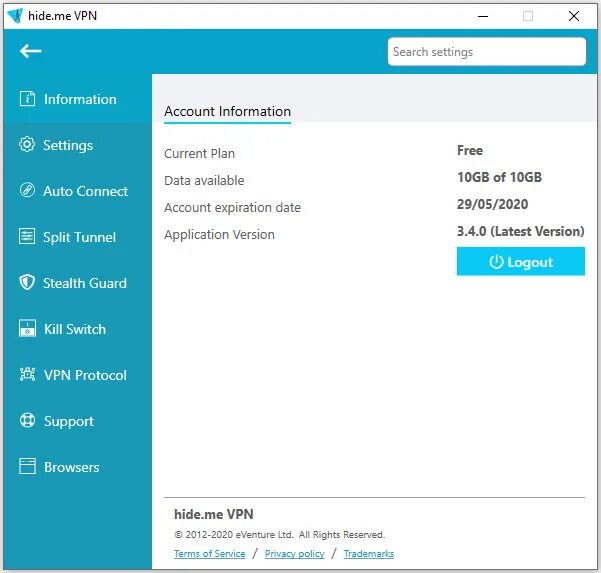The width and height of the screenshot is (601, 573).
Task: Minimize the hide.me VPN window
Action: click(483, 16)
